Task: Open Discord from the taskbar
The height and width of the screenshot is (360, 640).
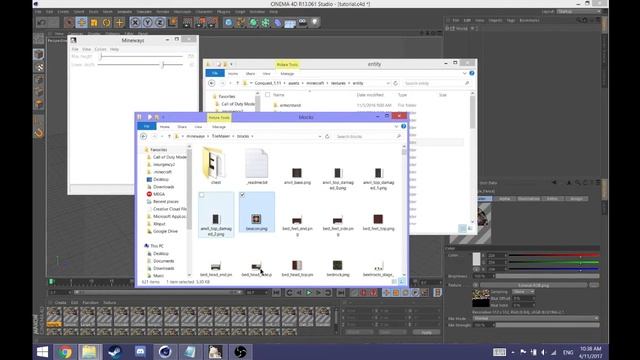Action: (140, 352)
